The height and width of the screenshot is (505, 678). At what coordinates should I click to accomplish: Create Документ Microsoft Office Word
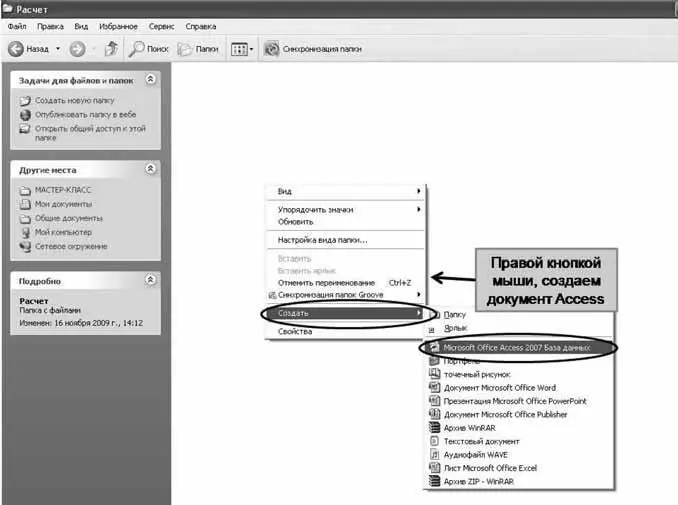click(519, 388)
